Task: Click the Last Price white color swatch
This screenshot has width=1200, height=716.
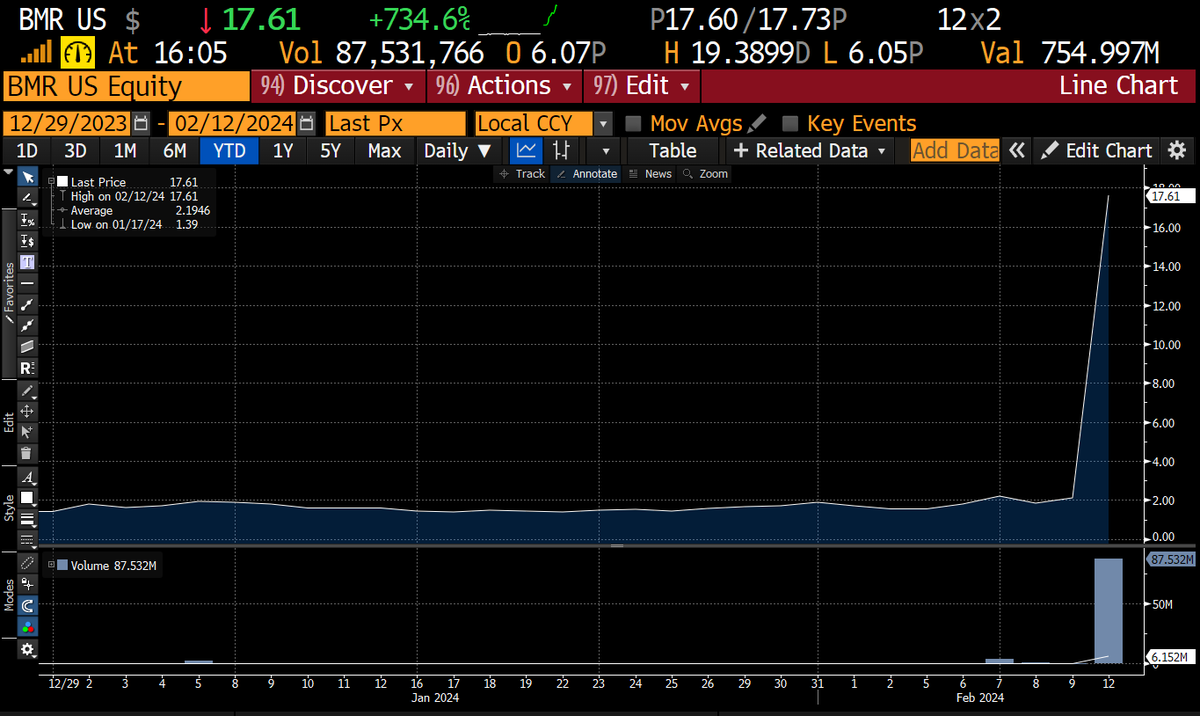Action: 63,181
